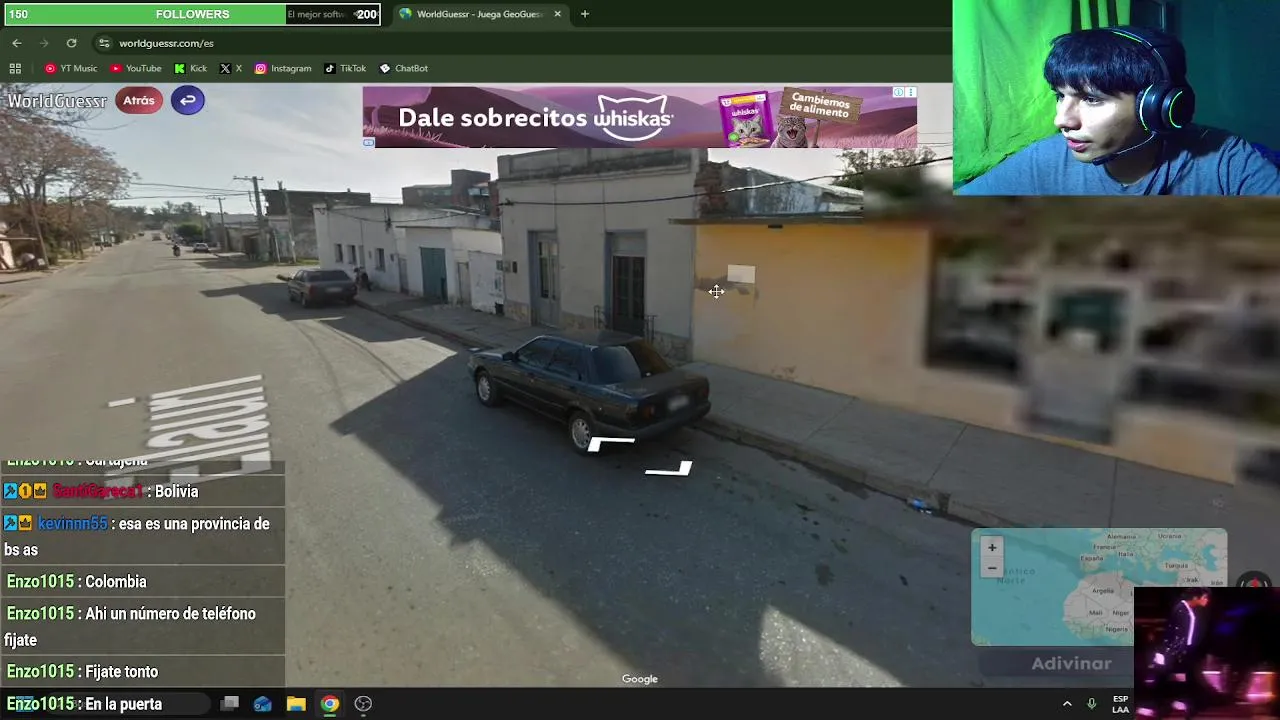Select the WorldGuessr browser tab

click(480, 14)
